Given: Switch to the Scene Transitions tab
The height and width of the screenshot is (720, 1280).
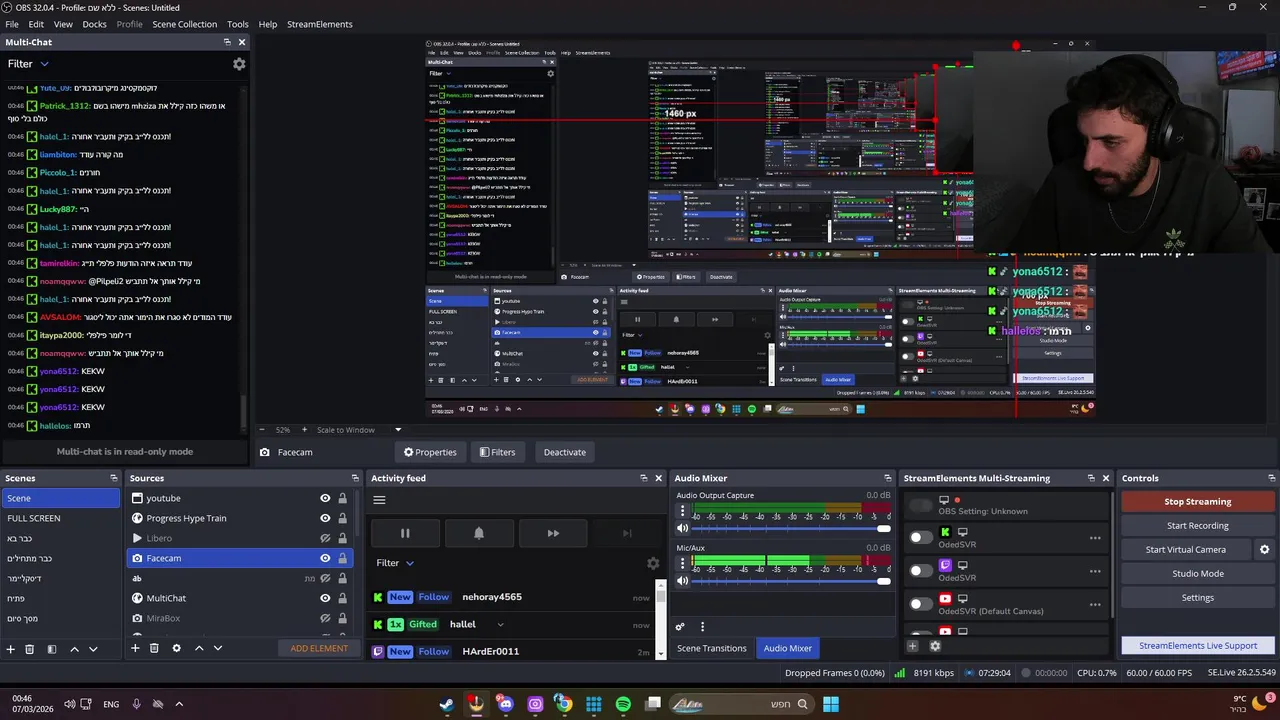Looking at the screenshot, I should coord(712,648).
